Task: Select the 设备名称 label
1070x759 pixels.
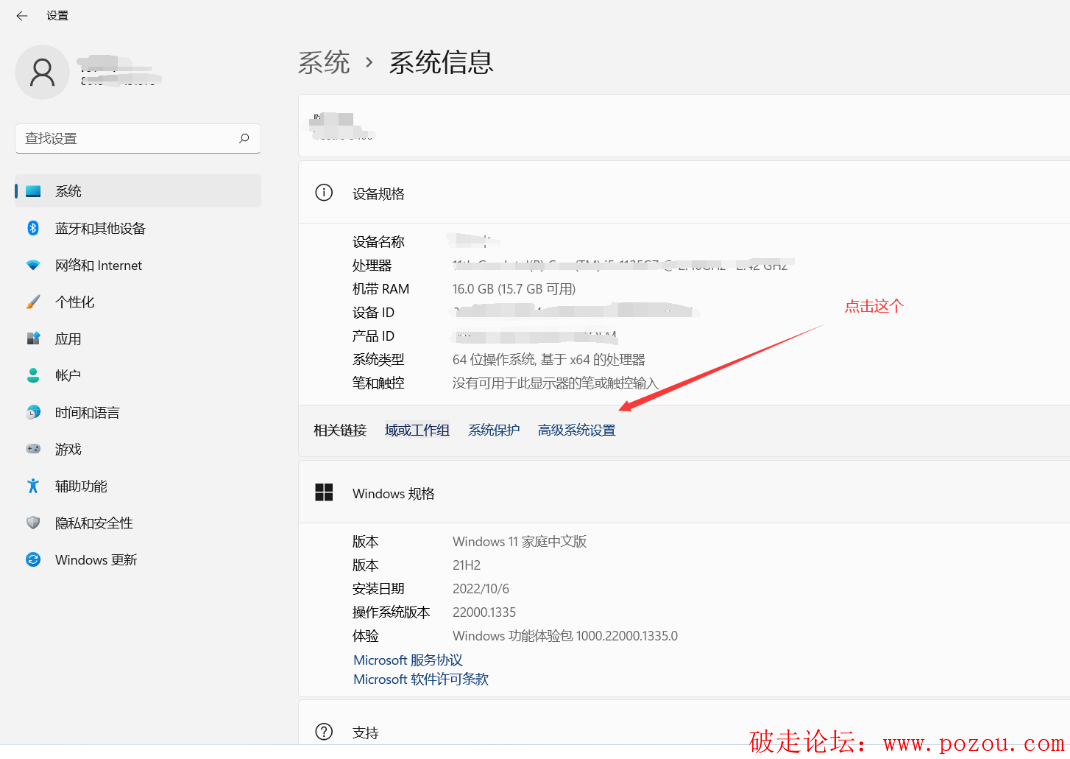Action: (379, 242)
